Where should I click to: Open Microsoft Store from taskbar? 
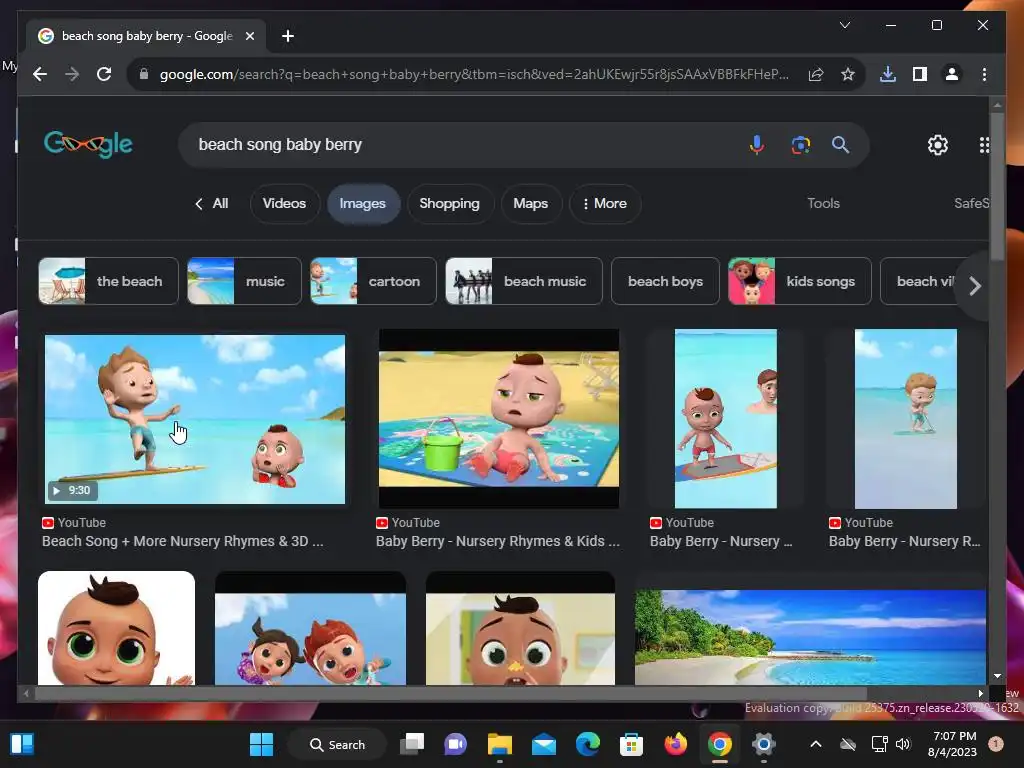pos(631,744)
